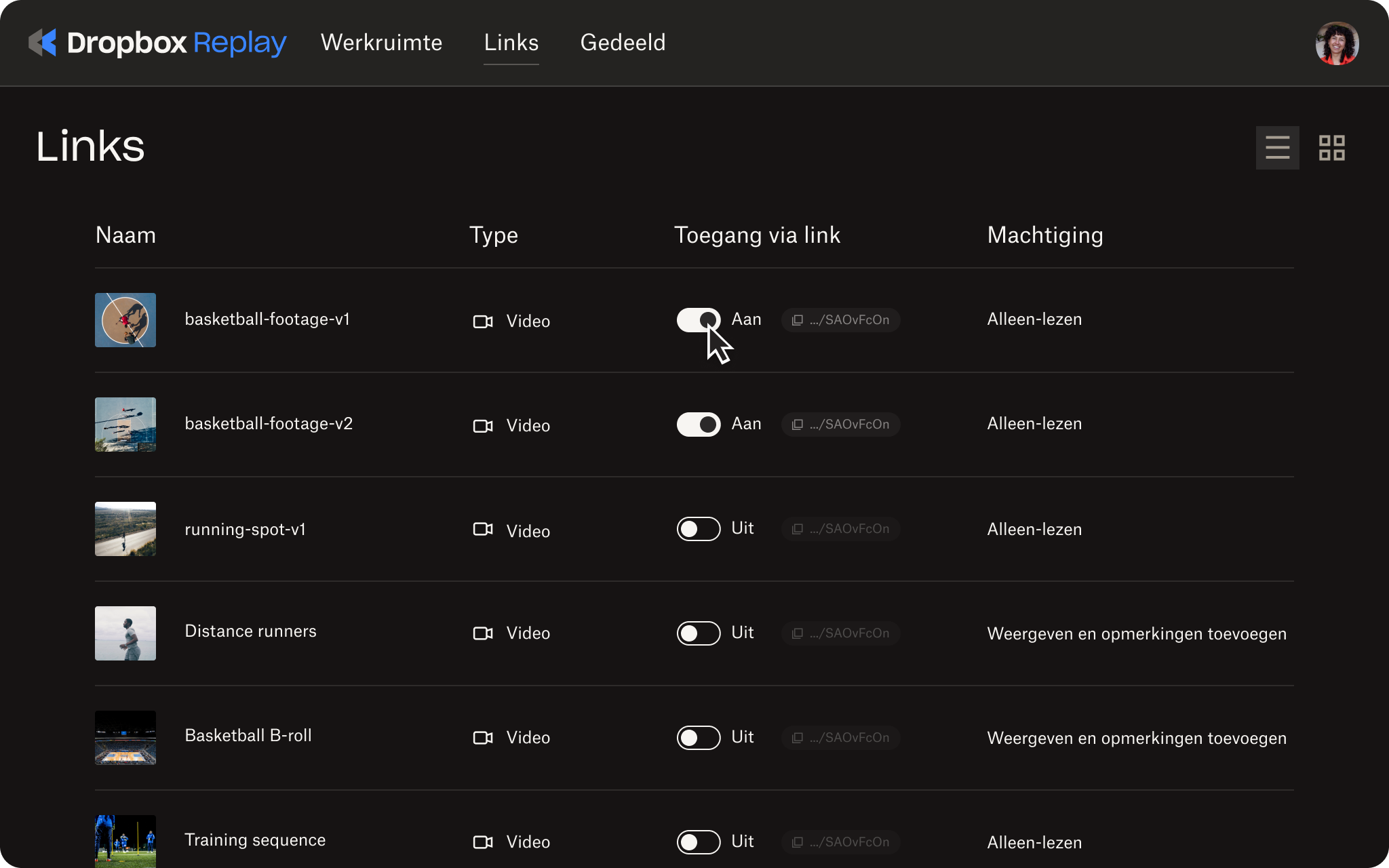Open the running-spot-v1 thumbnail

125,529
